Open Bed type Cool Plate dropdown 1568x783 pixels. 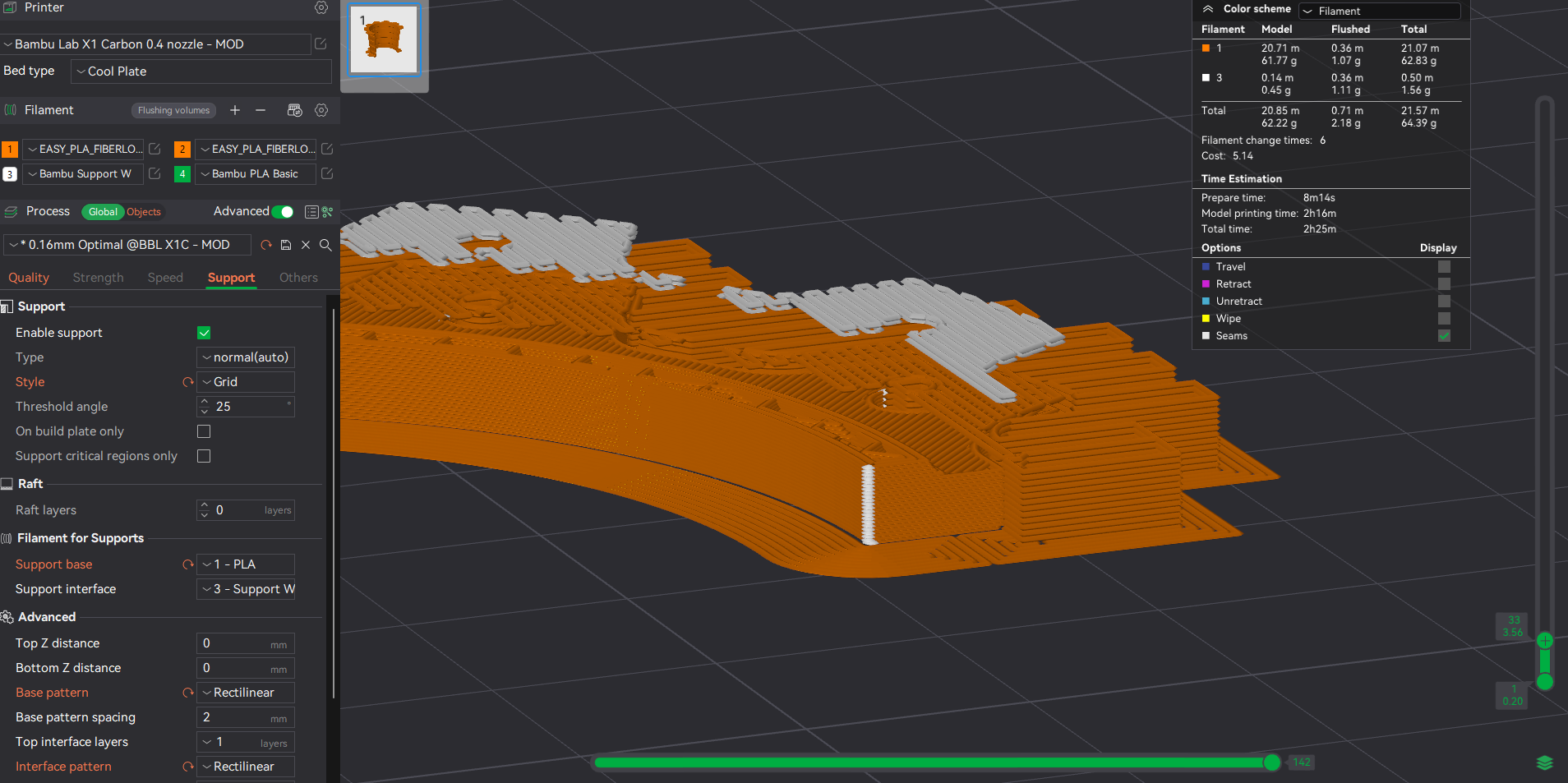(x=201, y=71)
